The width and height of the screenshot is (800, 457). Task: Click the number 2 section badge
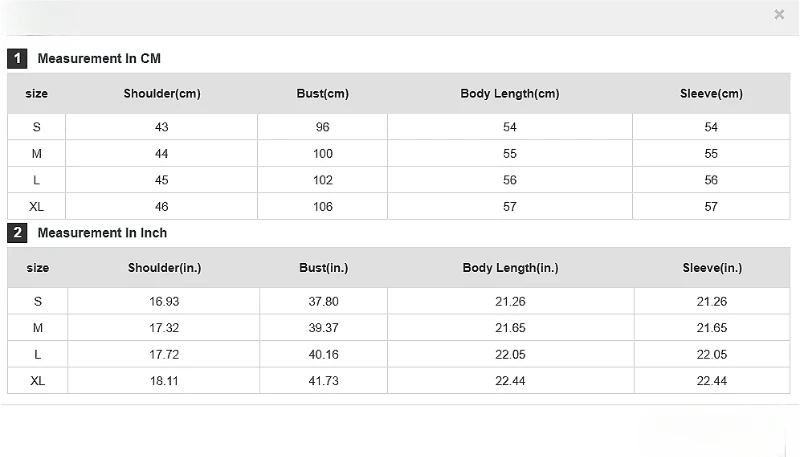[17, 233]
